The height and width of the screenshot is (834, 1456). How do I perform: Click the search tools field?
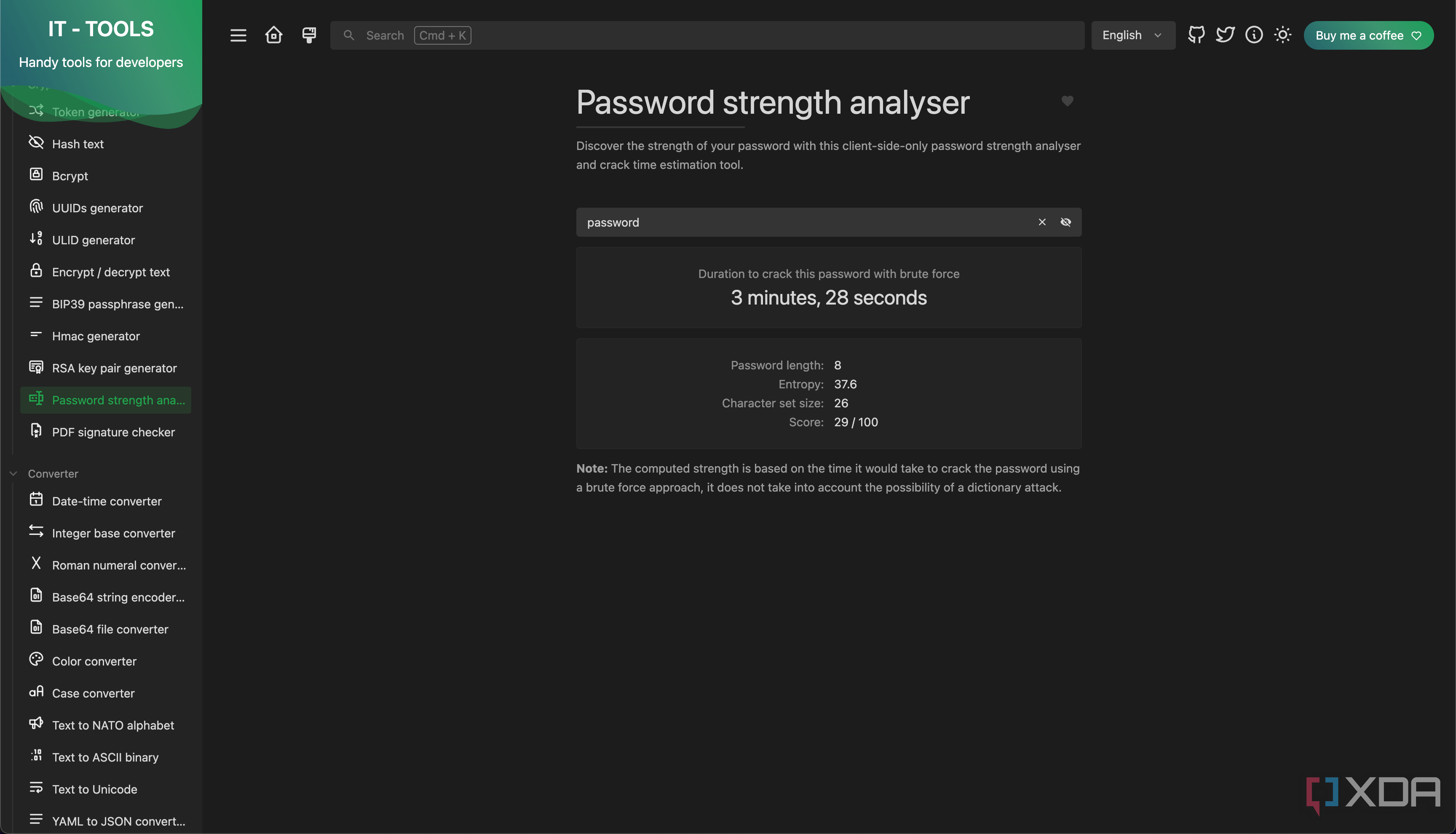pyautogui.click(x=707, y=35)
